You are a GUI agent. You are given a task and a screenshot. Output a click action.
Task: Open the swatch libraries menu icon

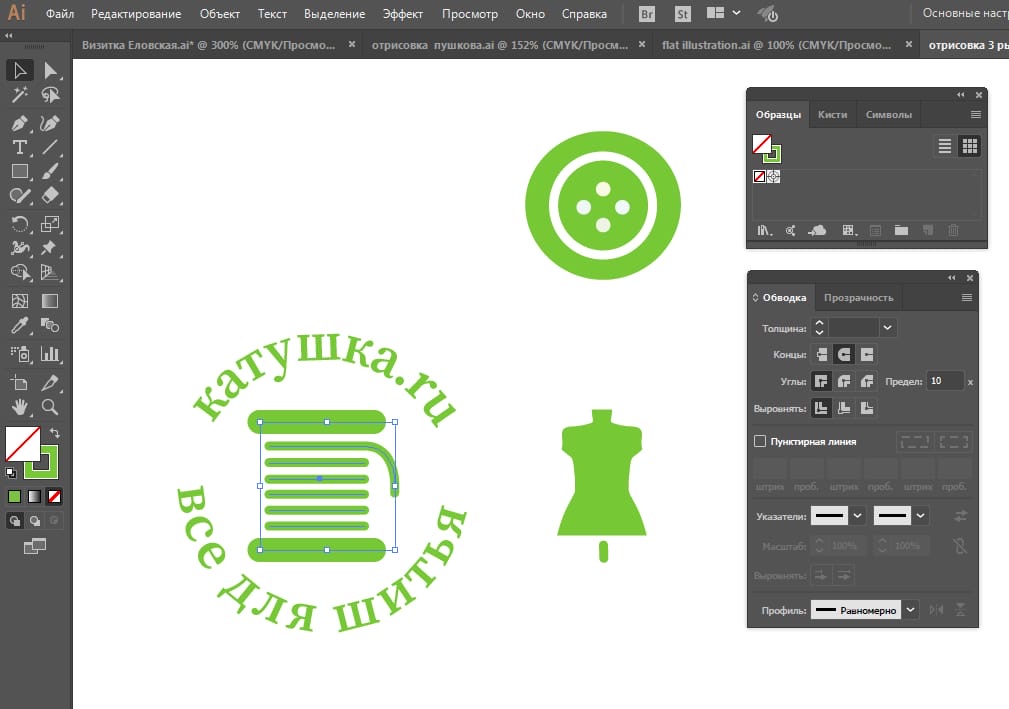764,230
